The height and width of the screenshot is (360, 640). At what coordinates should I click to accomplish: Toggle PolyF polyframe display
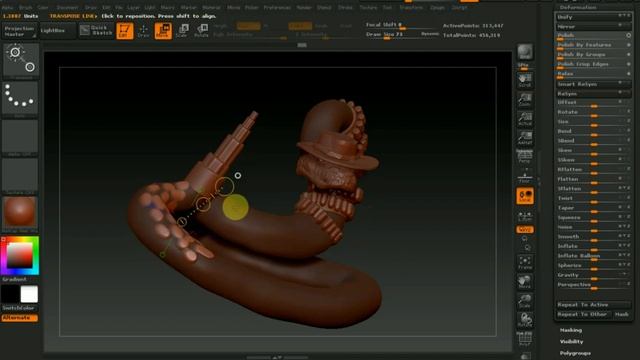coord(525,339)
